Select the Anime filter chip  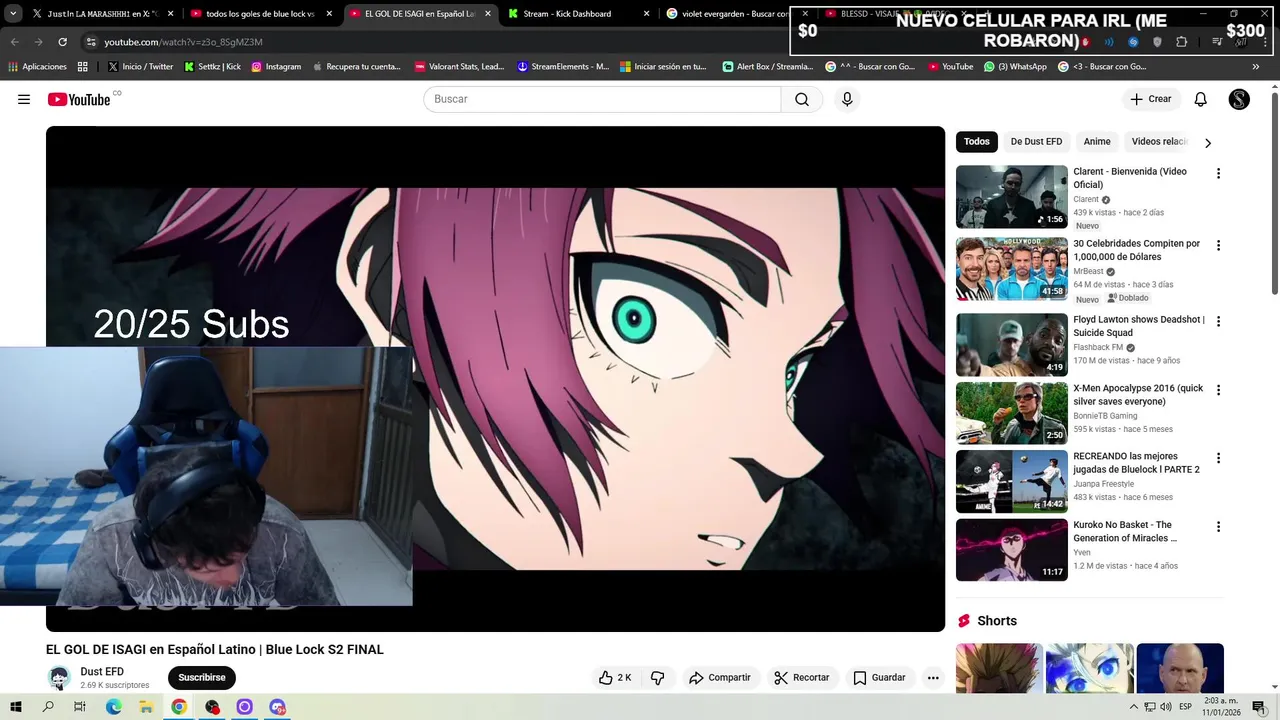[1097, 142]
